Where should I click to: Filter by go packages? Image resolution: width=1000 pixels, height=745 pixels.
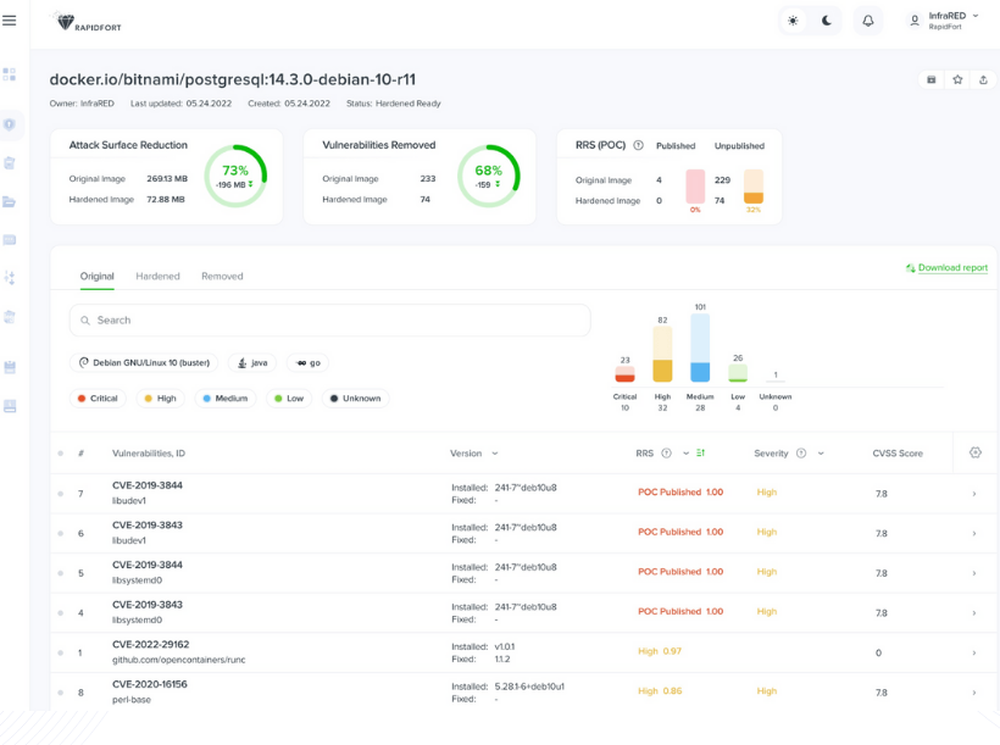coord(308,363)
